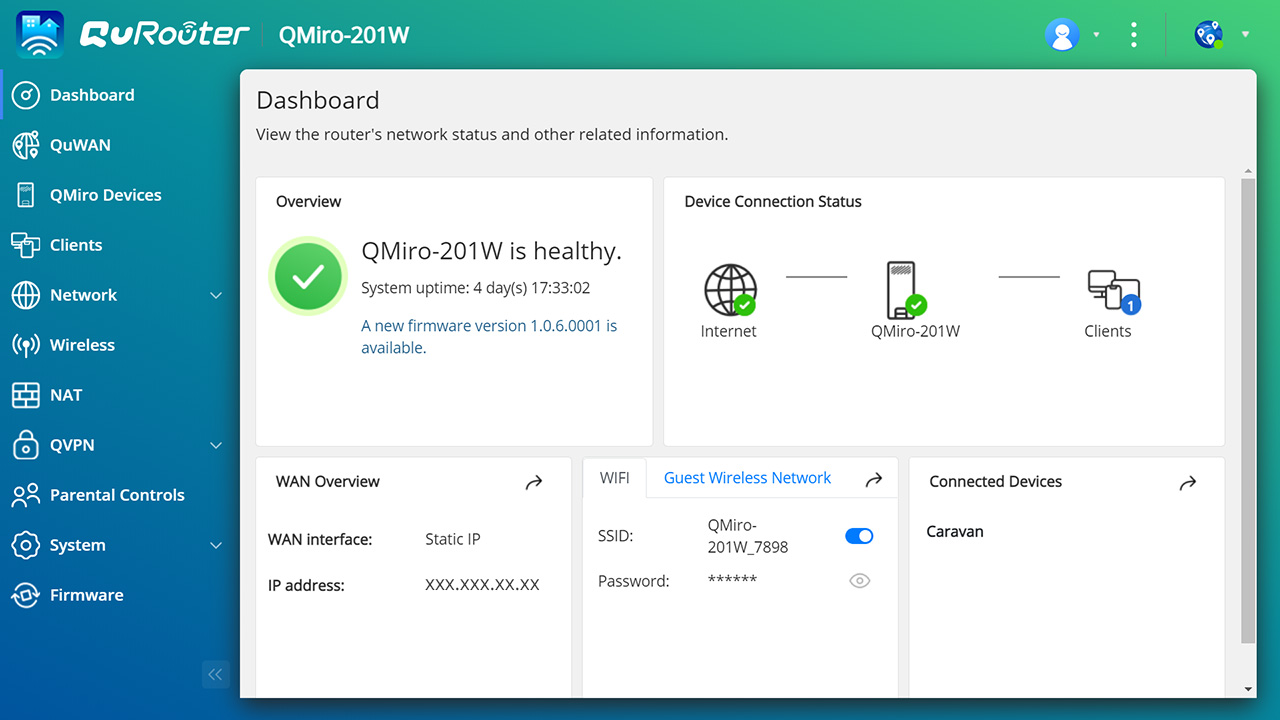Viewport: 1280px width, 720px height.
Task: Open the Clients page
Action: point(76,244)
